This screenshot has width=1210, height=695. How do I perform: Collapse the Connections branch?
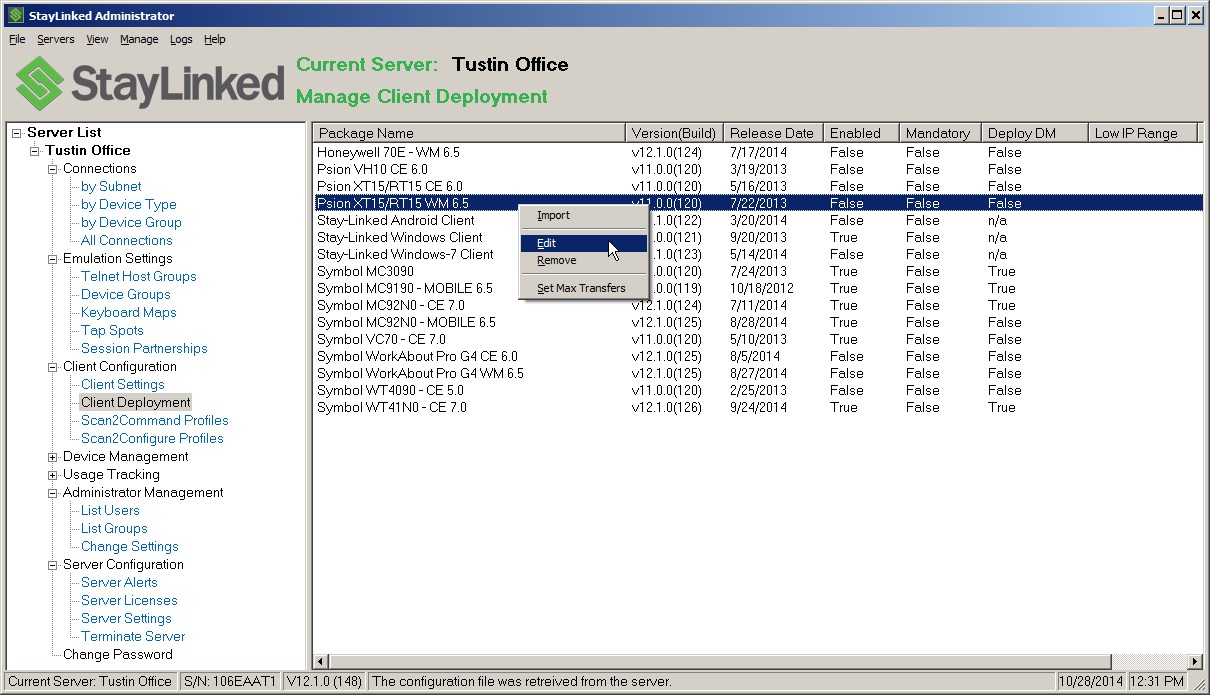[x=52, y=168]
